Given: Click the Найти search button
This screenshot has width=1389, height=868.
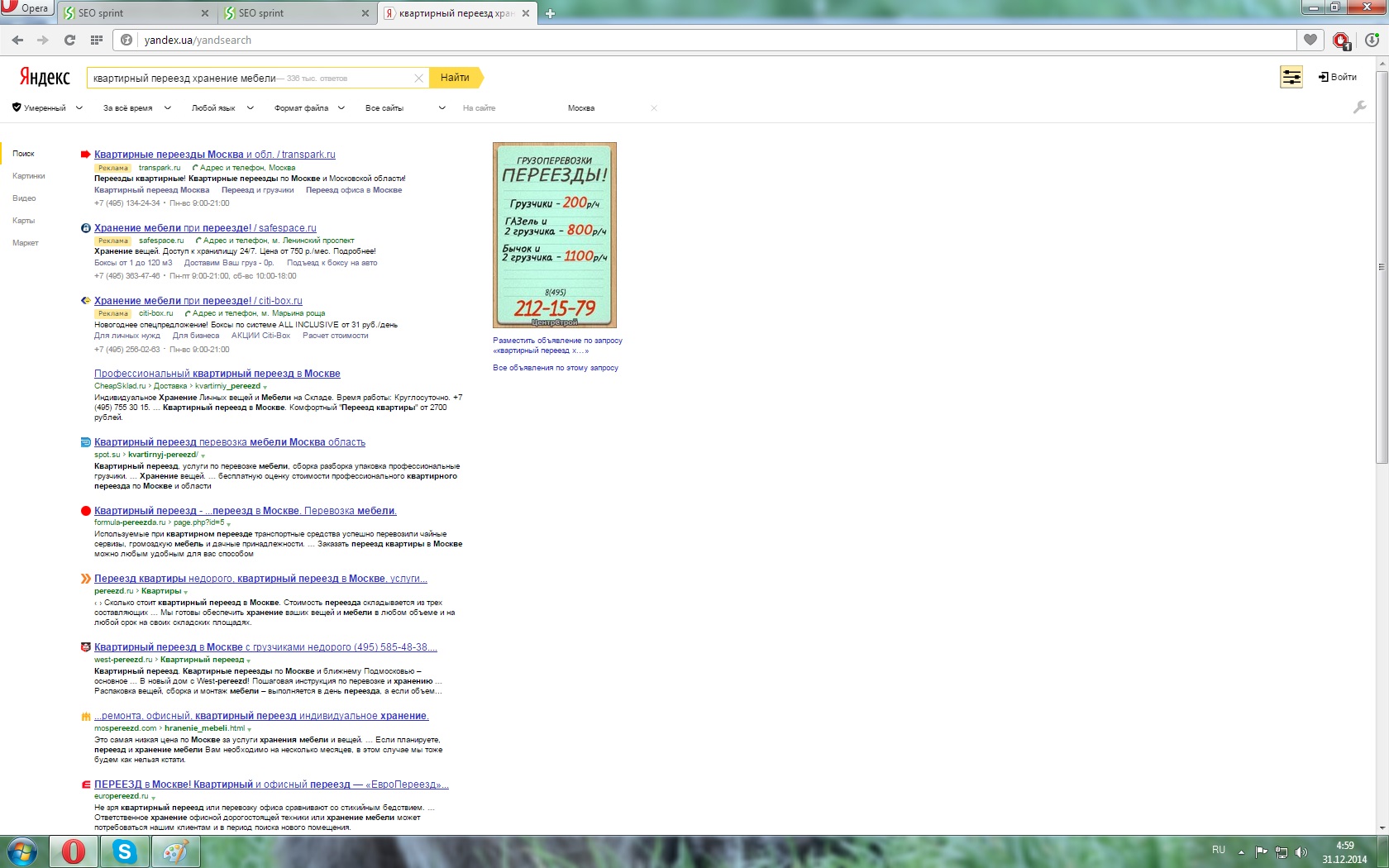Looking at the screenshot, I should tap(456, 78).
